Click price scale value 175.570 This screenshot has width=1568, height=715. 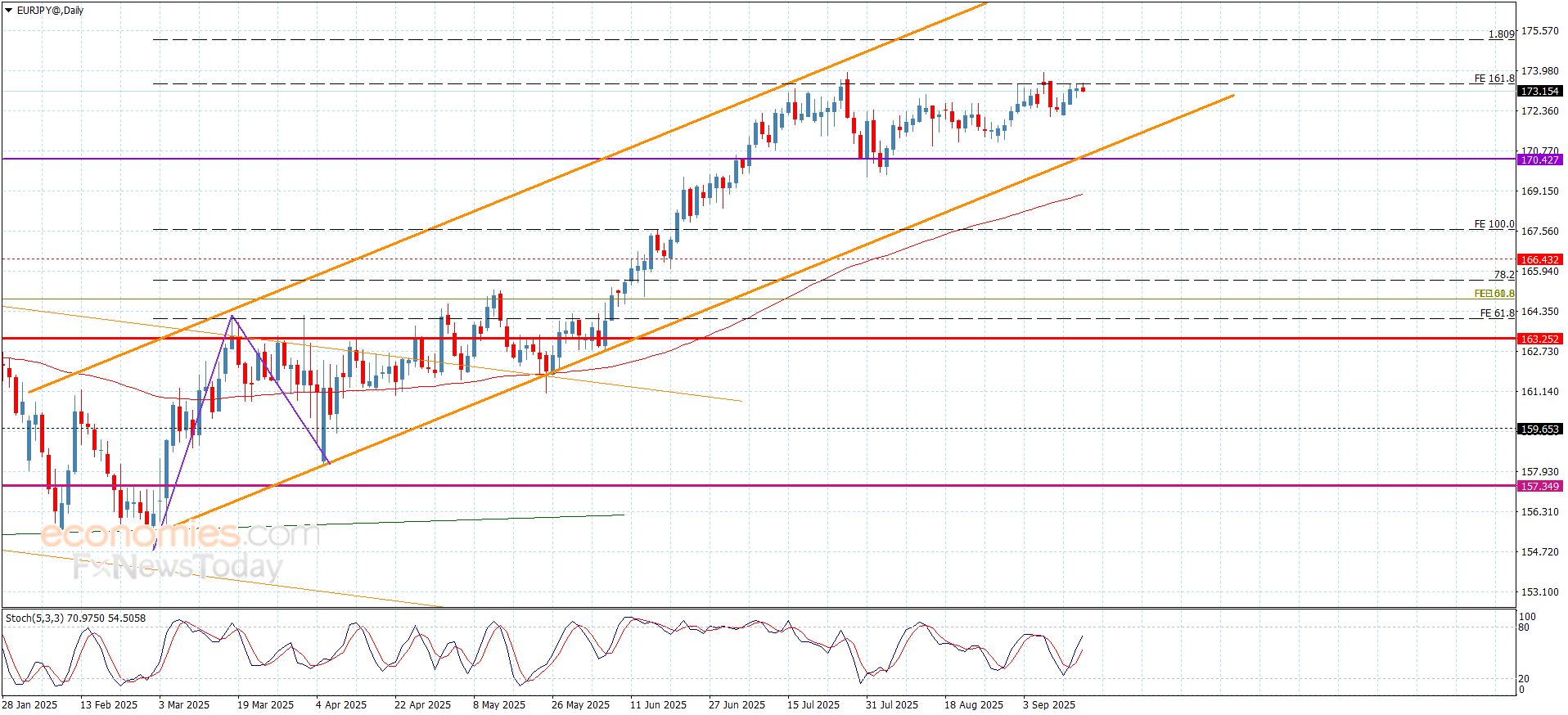(1539, 31)
